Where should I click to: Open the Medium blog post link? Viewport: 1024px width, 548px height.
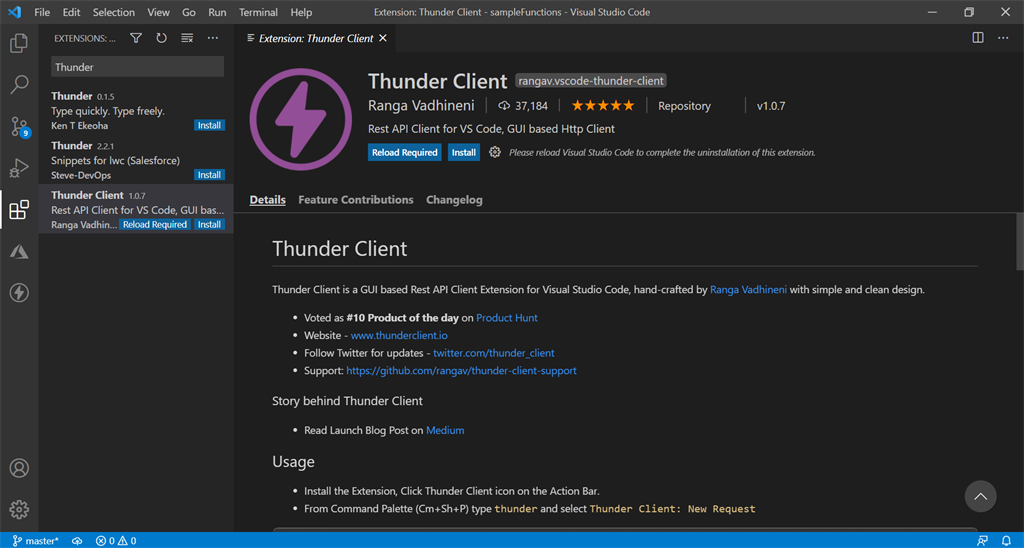point(445,430)
